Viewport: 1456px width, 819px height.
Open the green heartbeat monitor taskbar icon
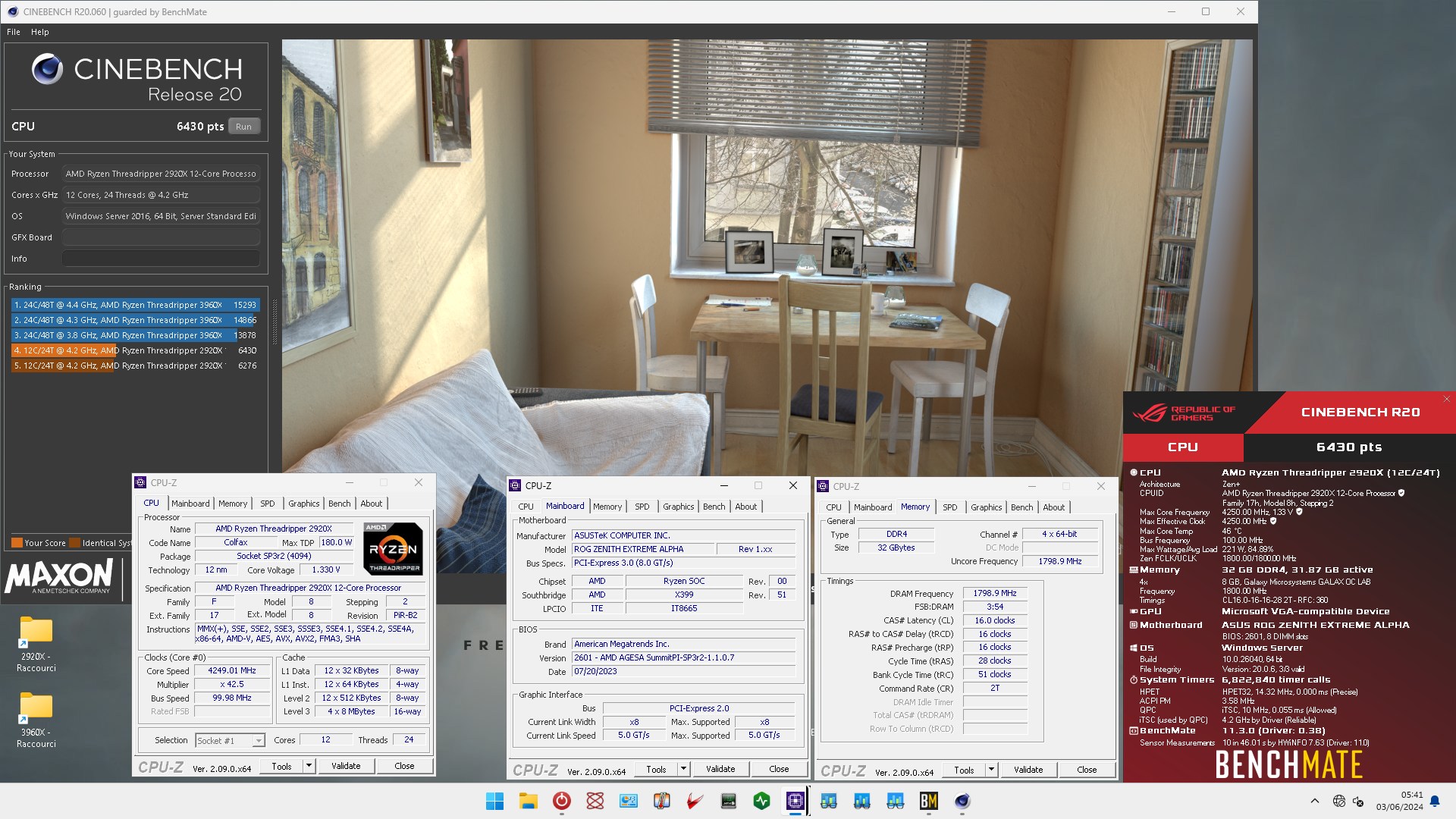[x=761, y=801]
